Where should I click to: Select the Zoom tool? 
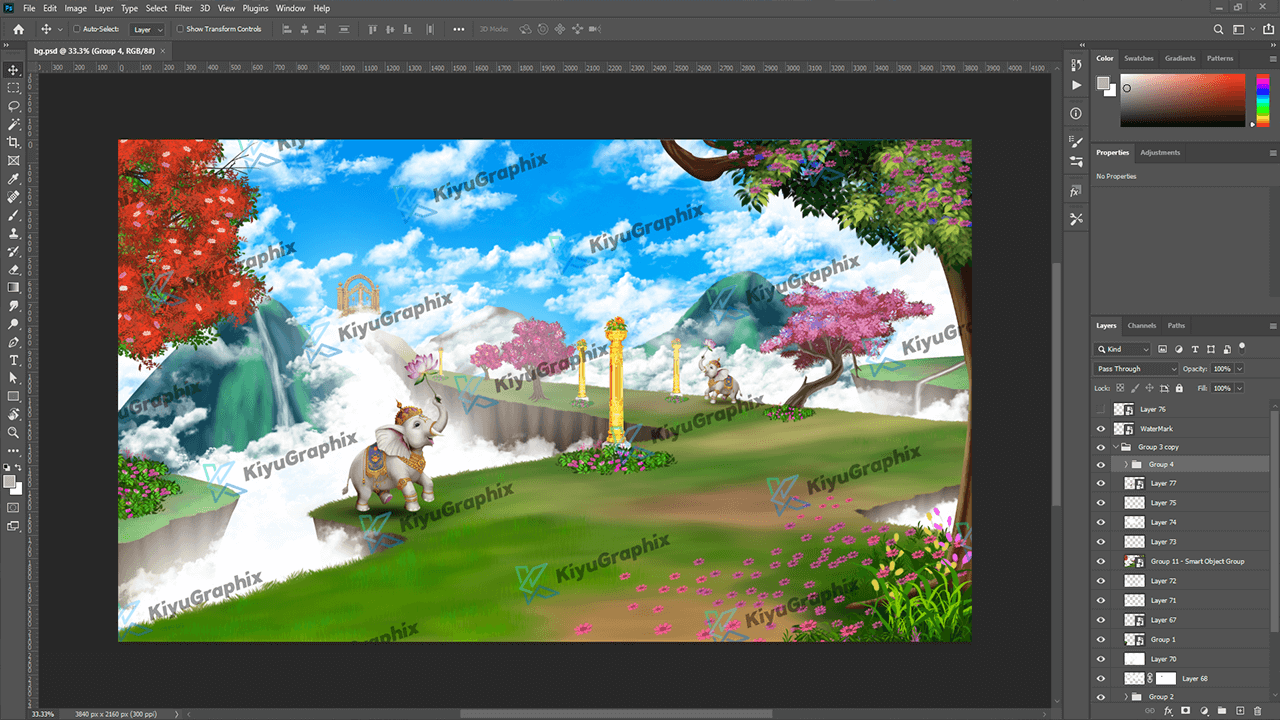(14, 433)
